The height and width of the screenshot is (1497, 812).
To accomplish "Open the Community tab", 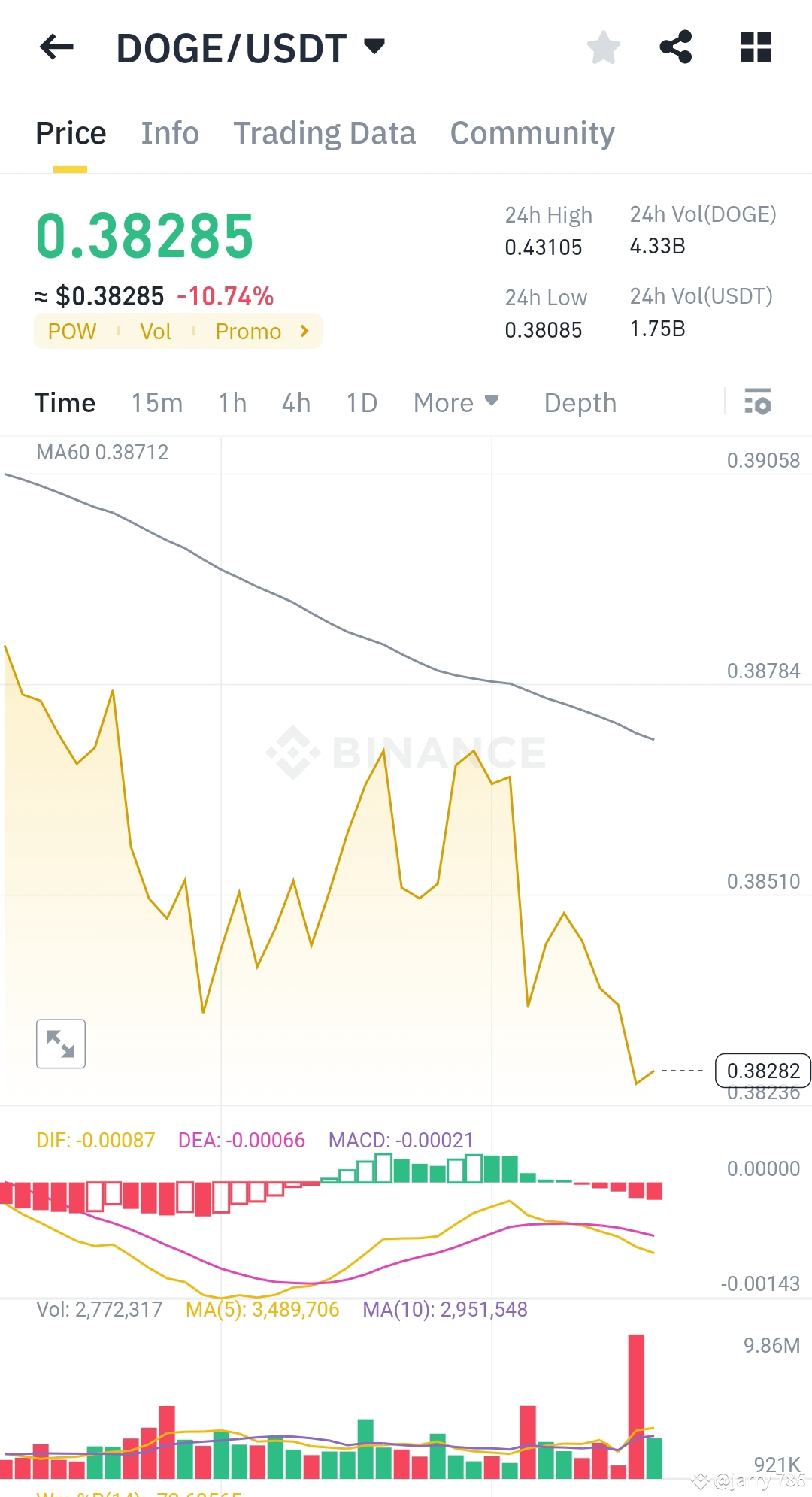I will pyautogui.click(x=532, y=133).
